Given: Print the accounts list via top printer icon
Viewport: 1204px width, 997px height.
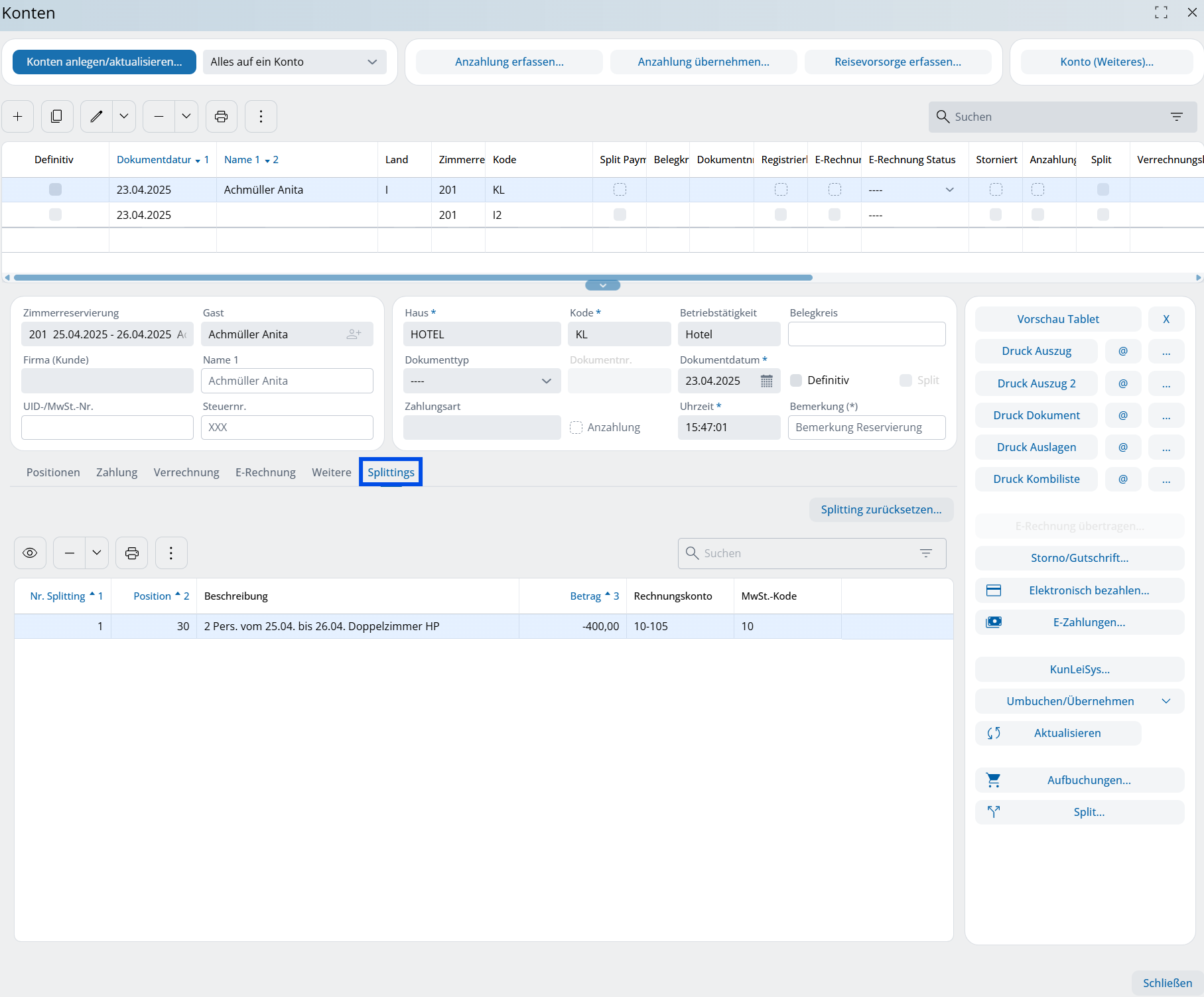Looking at the screenshot, I should tap(222, 117).
